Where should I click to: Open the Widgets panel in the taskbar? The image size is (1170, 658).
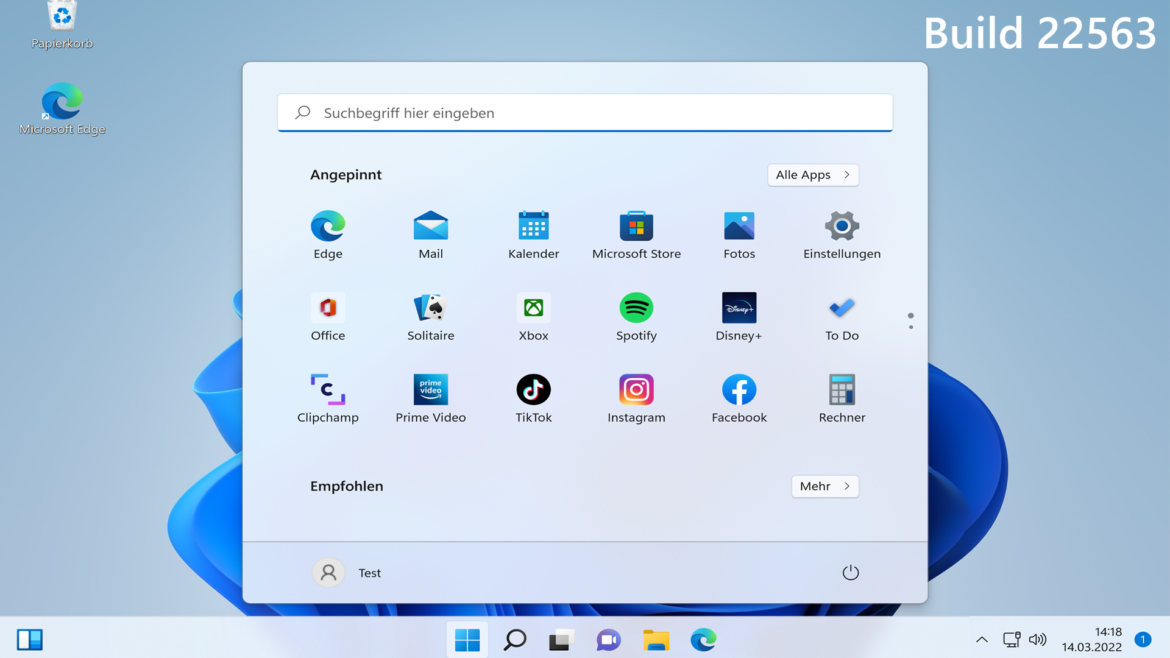point(30,640)
